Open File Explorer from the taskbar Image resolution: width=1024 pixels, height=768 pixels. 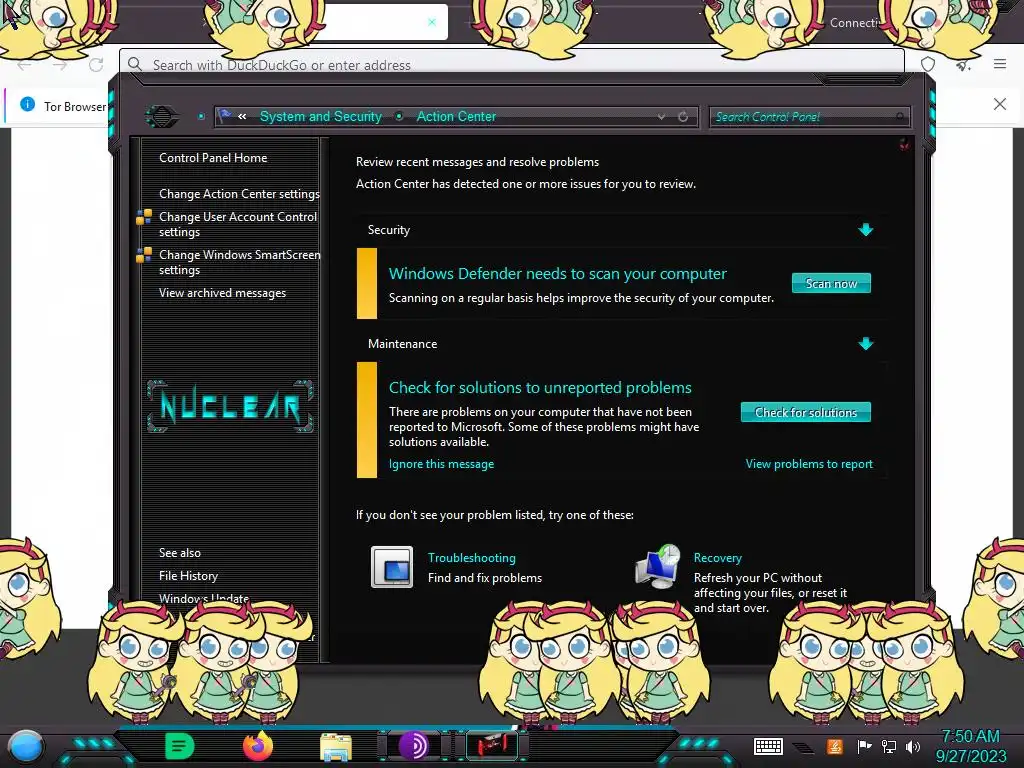pyautogui.click(x=336, y=747)
